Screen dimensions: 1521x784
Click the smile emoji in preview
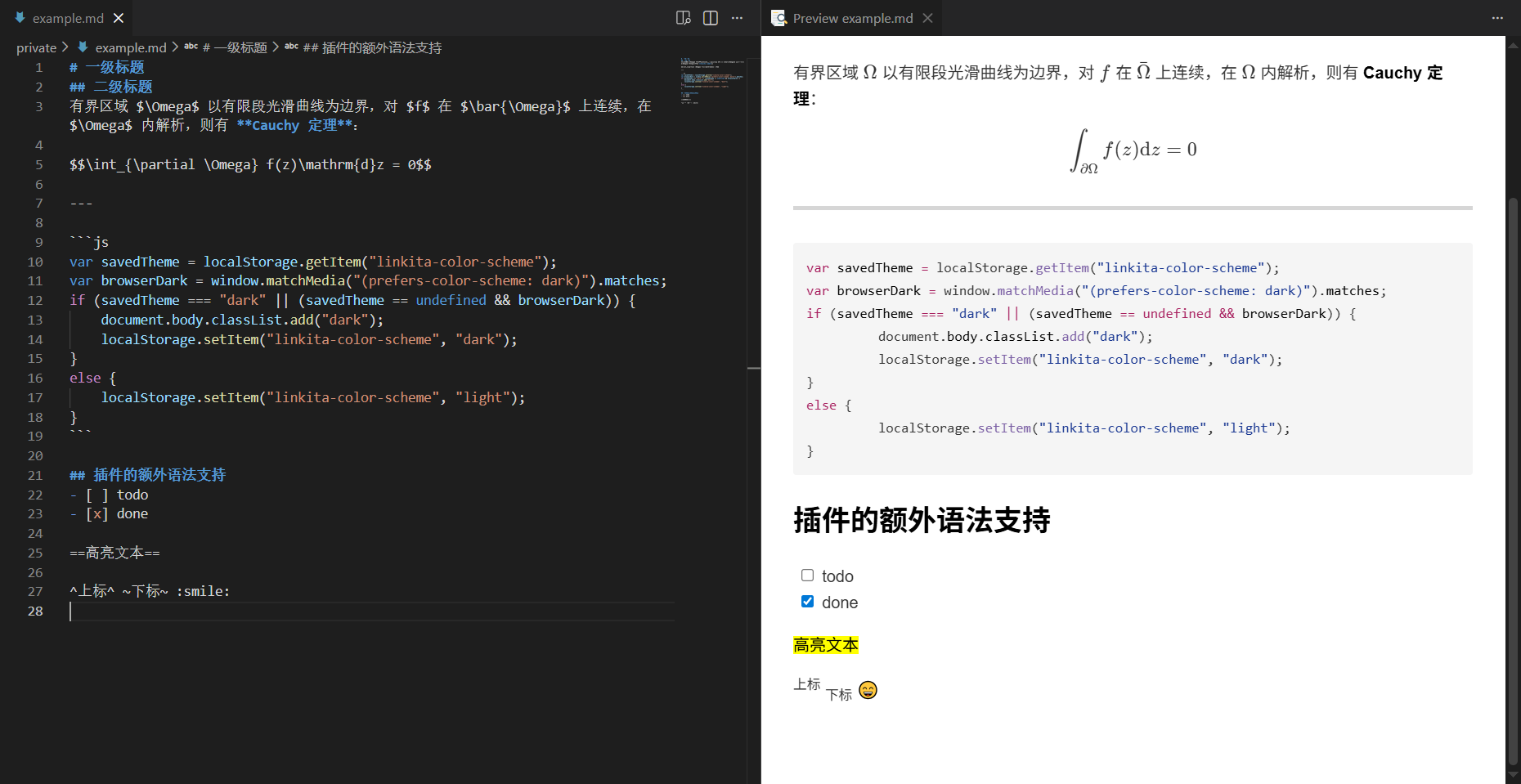[x=868, y=690]
